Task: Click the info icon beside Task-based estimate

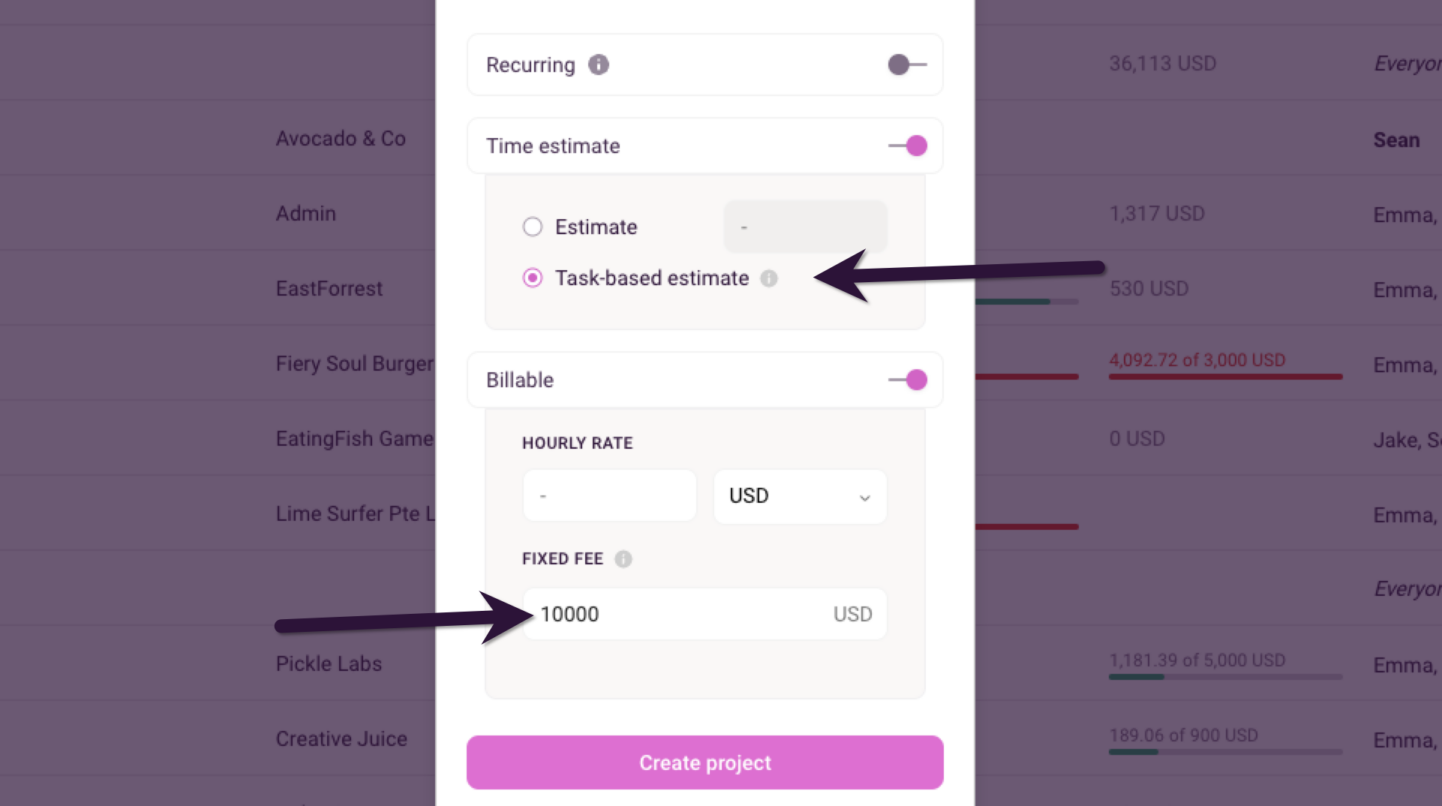Action: click(768, 279)
